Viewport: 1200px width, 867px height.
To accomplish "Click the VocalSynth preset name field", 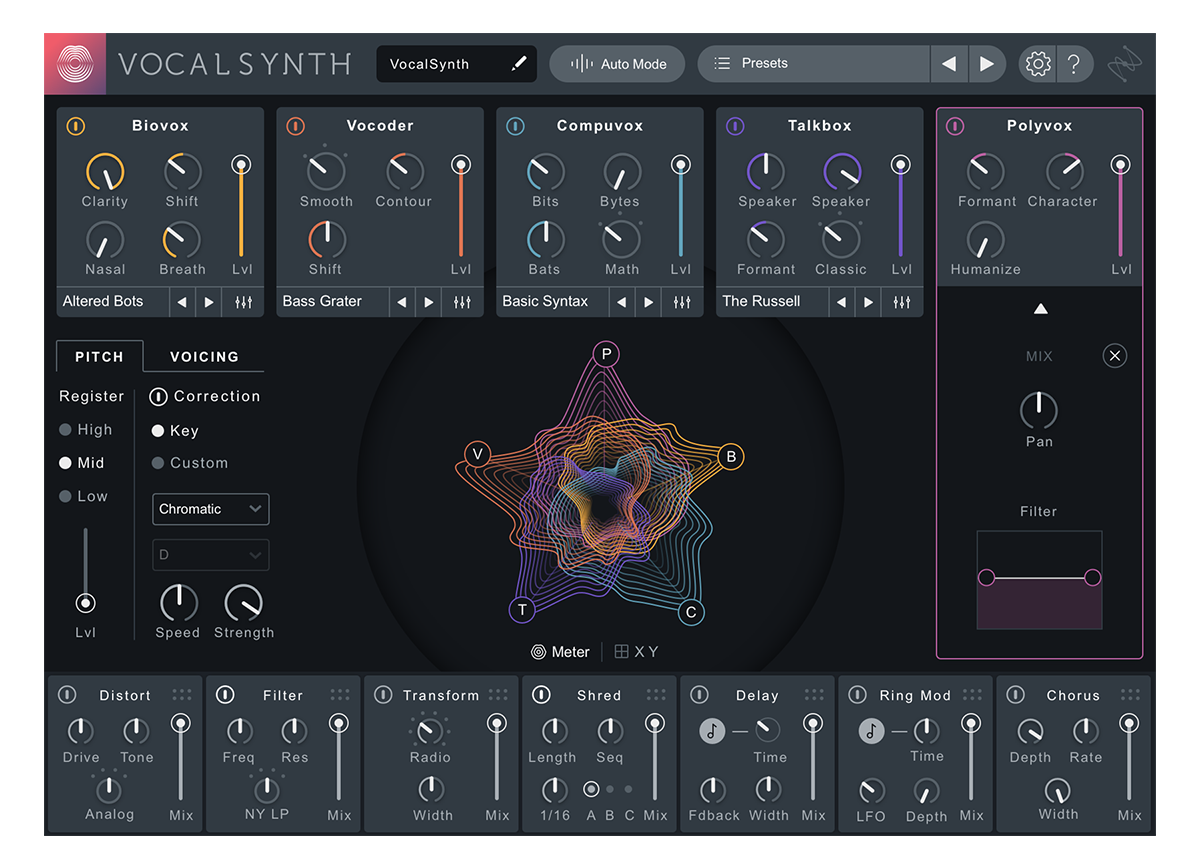I will 457,64.
